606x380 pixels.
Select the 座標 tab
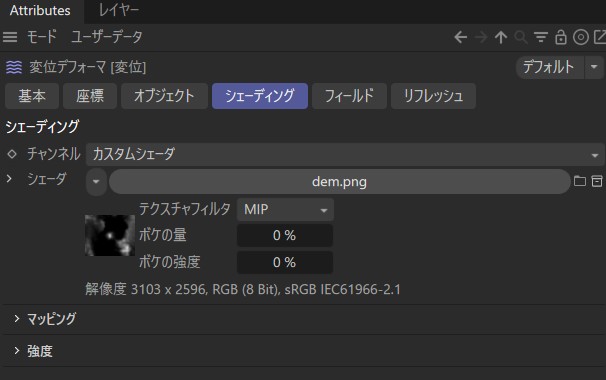[90, 96]
